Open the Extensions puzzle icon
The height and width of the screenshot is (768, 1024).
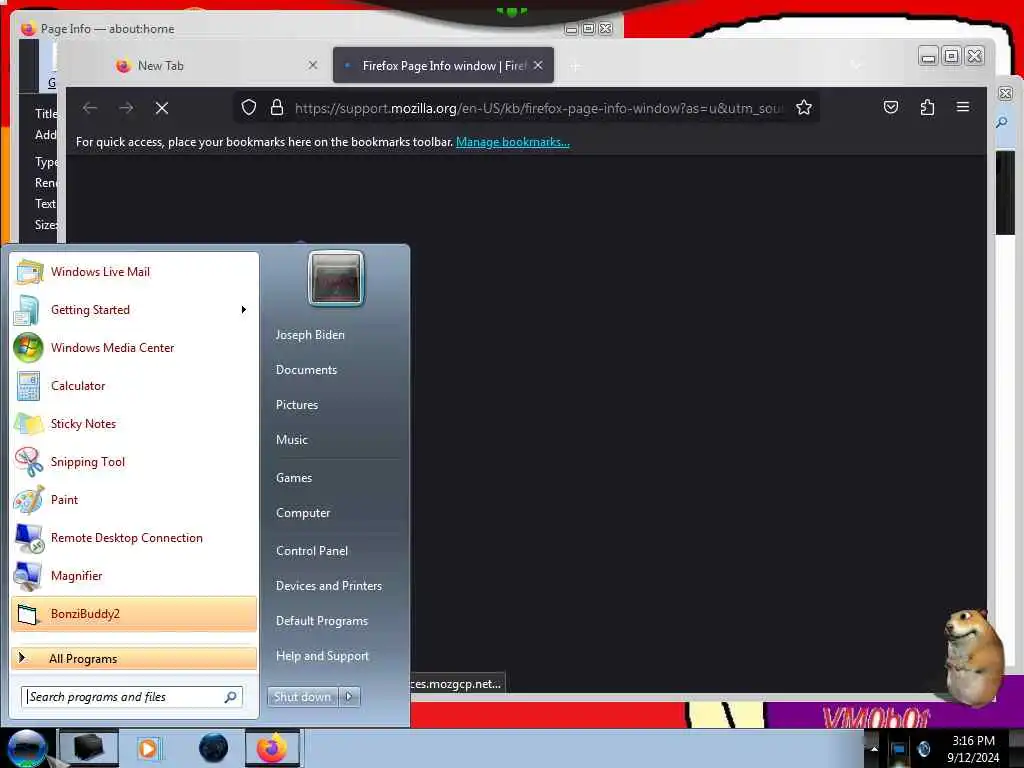point(927,107)
